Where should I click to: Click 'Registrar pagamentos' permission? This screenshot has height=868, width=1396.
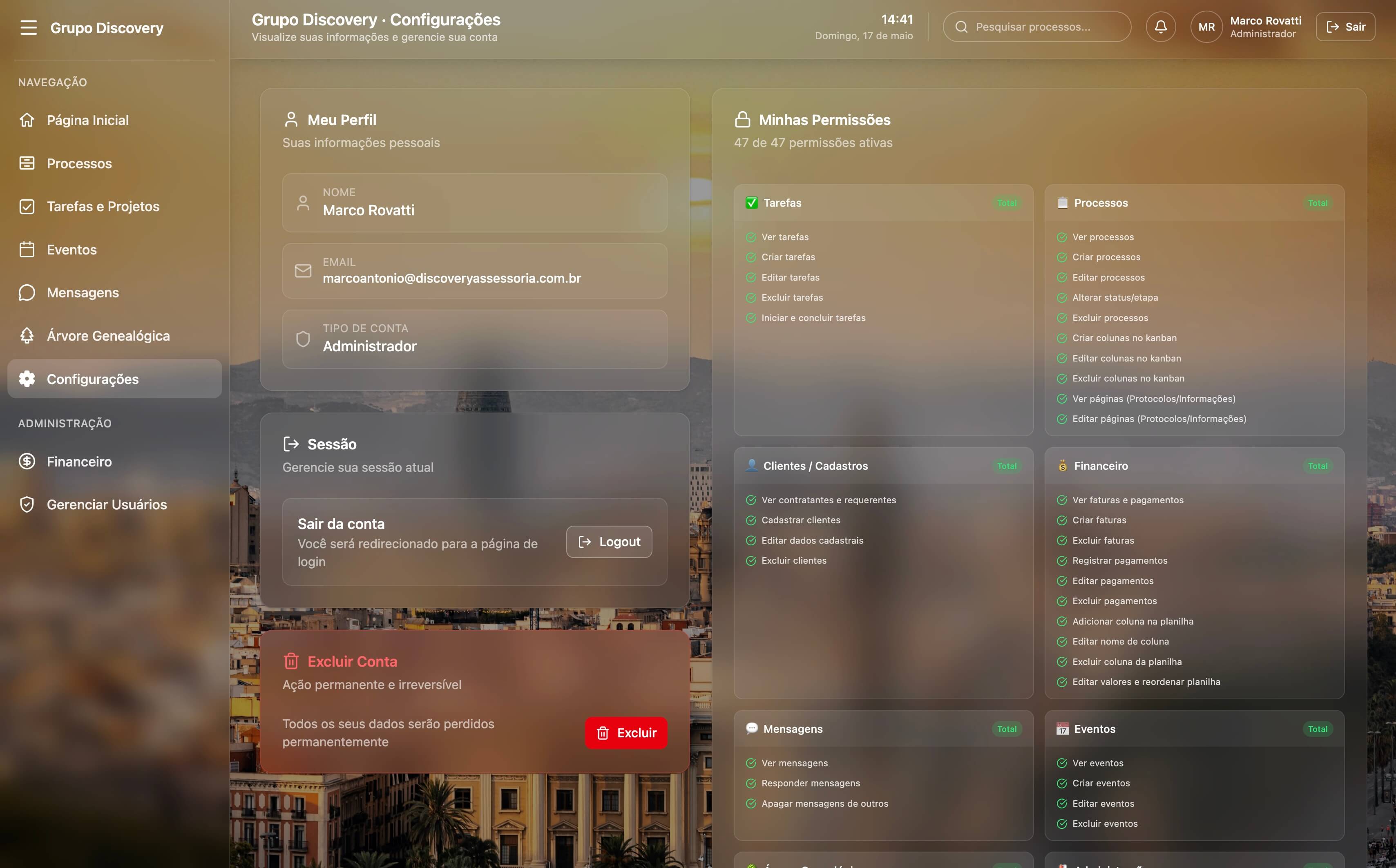pyautogui.click(x=1120, y=560)
